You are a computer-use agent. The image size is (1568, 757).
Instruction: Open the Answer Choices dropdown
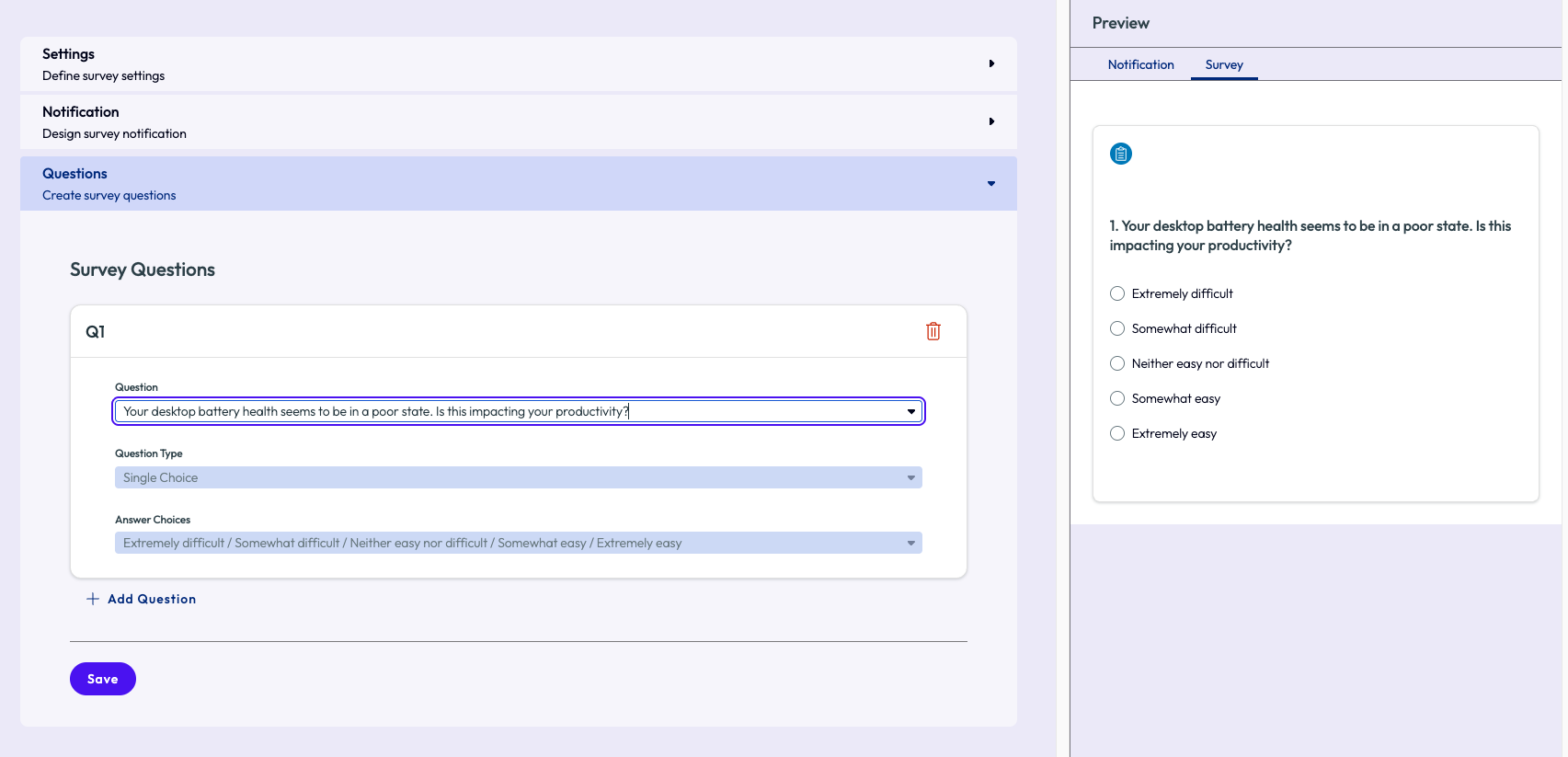[518, 543]
